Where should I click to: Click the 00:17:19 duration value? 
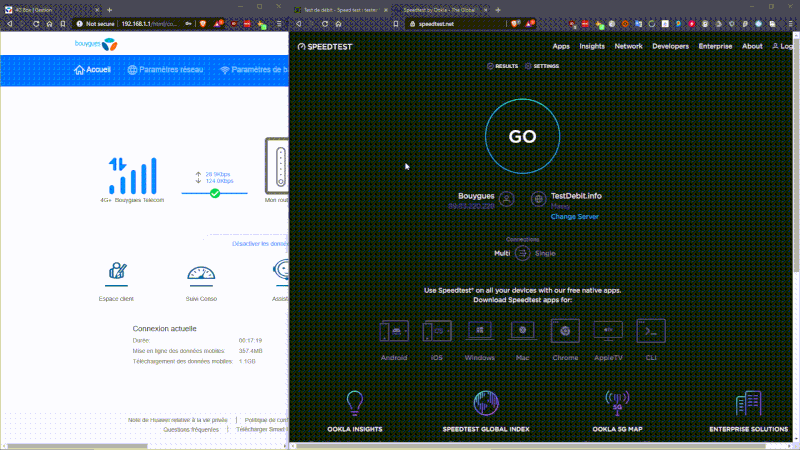(250, 340)
